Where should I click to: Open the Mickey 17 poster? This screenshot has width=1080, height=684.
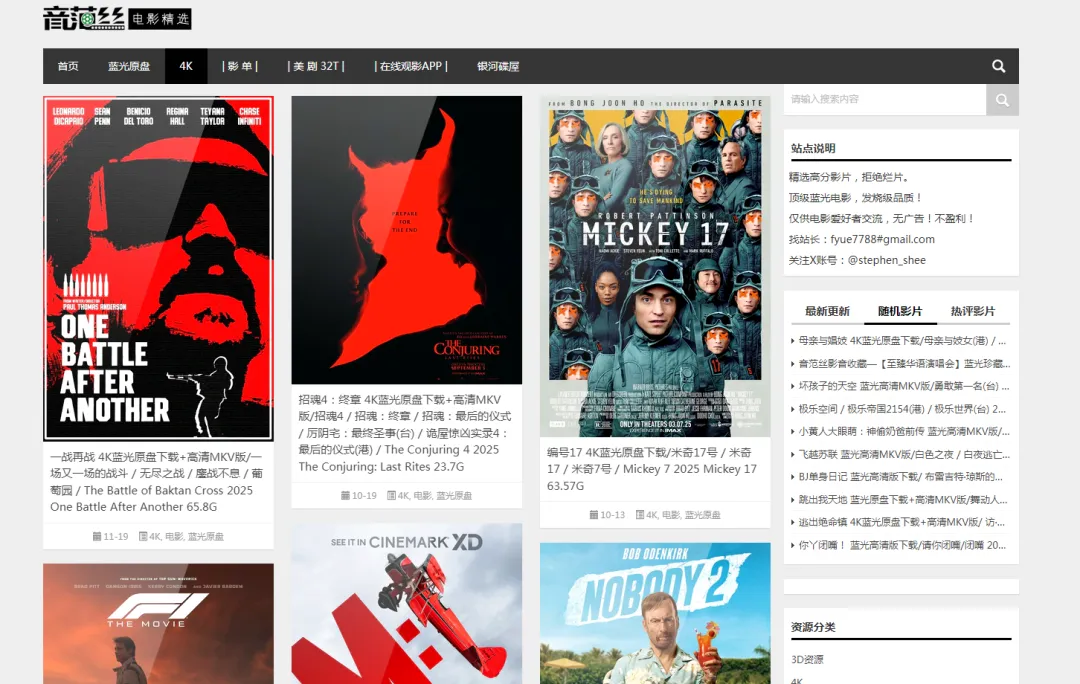click(x=655, y=266)
